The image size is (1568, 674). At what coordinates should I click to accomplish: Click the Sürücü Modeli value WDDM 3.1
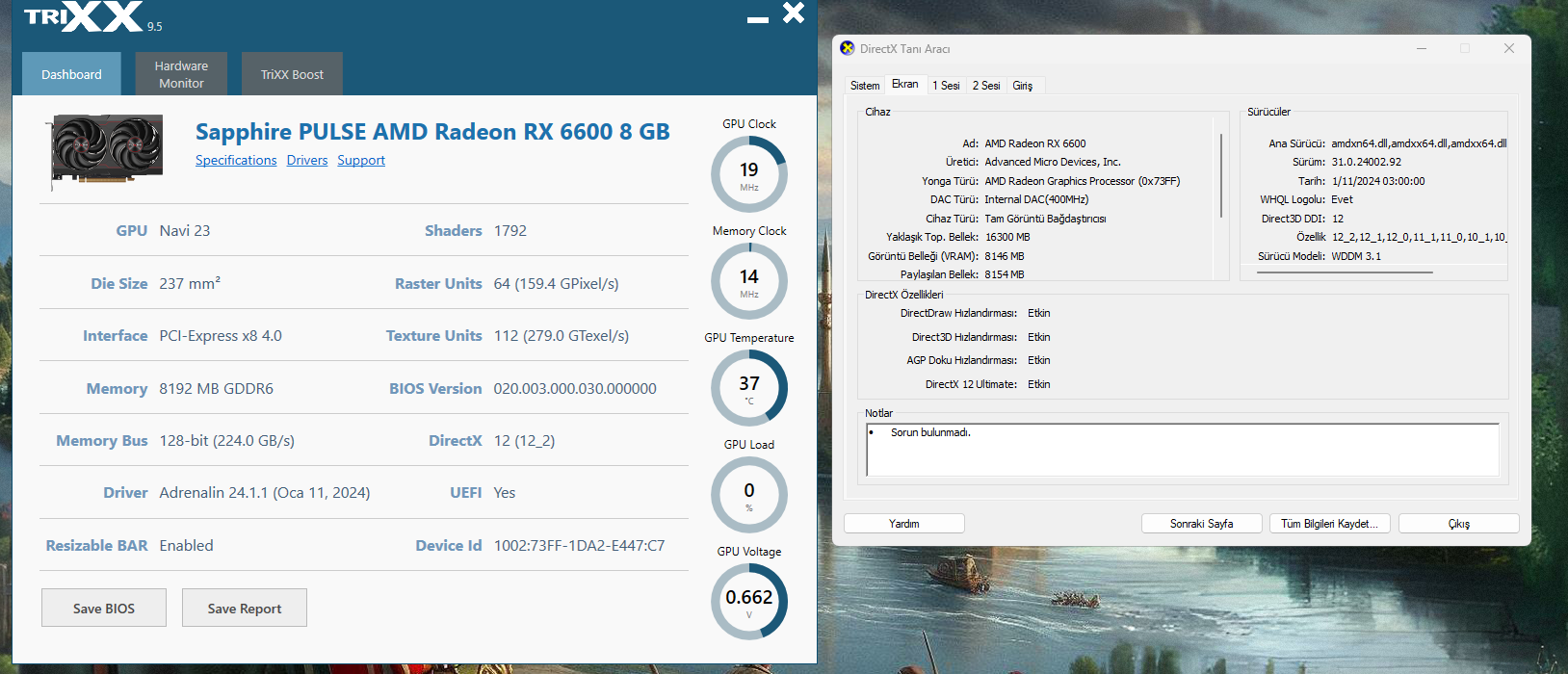1356,256
